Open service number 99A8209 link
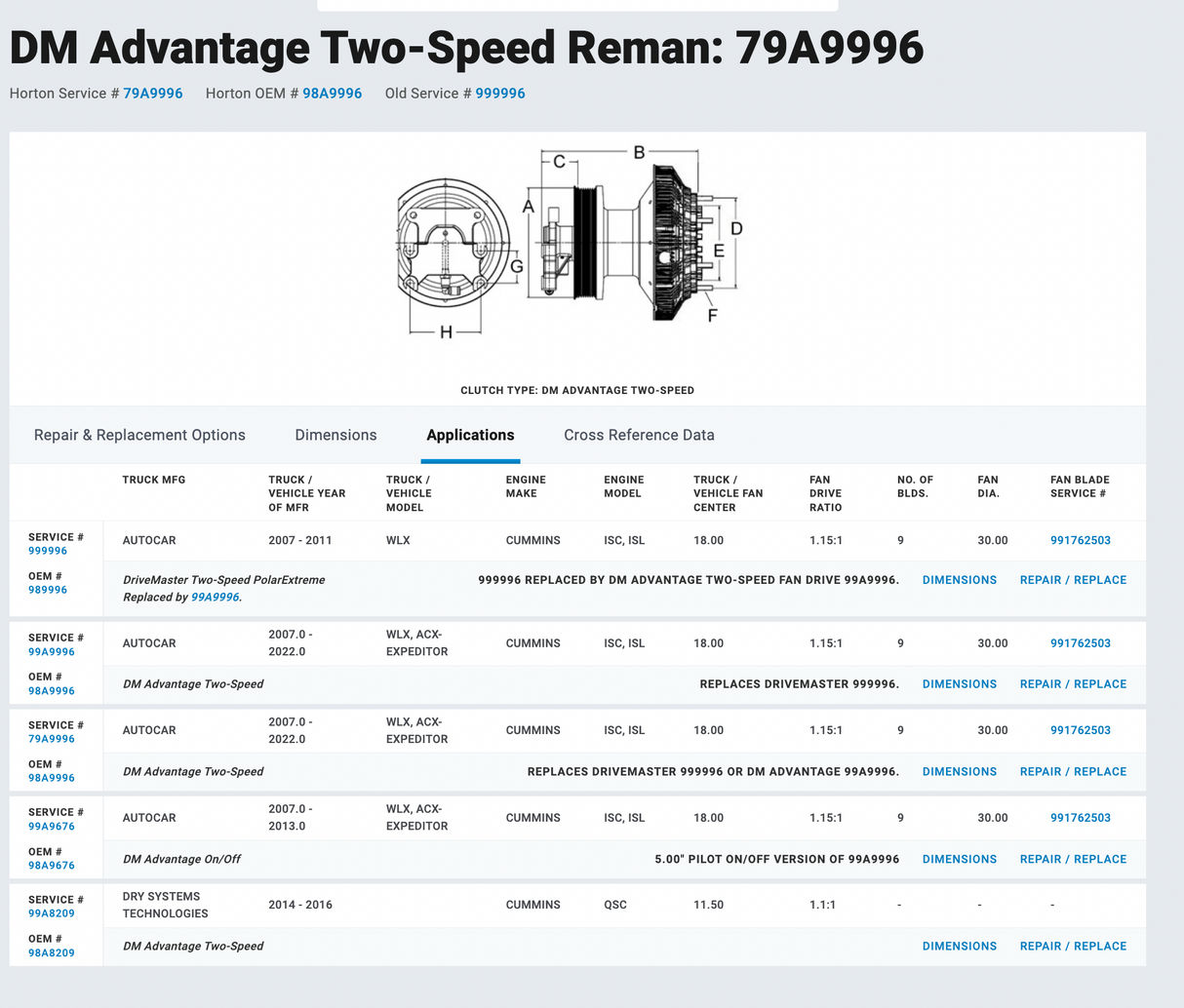Viewport: 1184px width, 1008px height. (x=51, y=913)
